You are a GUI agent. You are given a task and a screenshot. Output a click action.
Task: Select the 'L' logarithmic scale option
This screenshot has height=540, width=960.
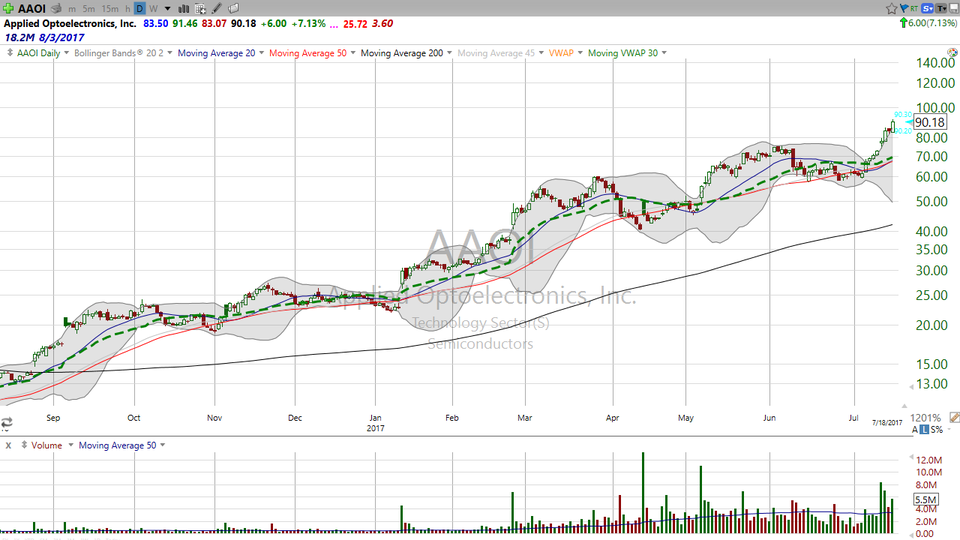[924, 430]
